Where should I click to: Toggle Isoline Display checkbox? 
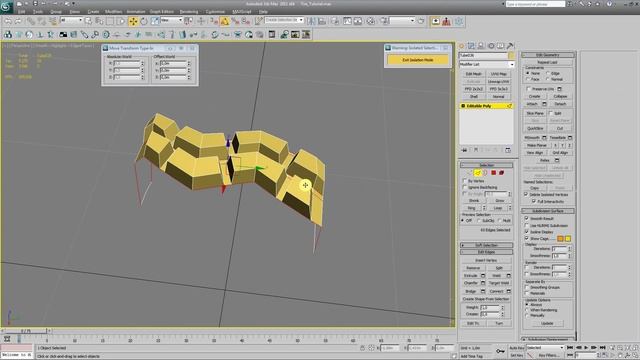tap(527, 231)
